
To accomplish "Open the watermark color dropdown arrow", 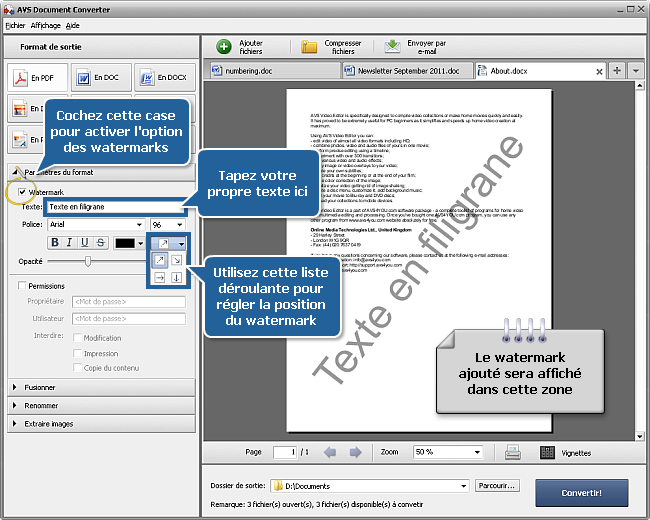I will point(141,243).
